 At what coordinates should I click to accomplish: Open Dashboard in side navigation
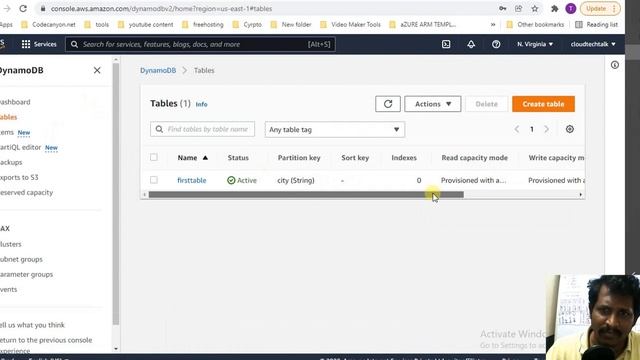pyautogui.click(x=15, y=102)
